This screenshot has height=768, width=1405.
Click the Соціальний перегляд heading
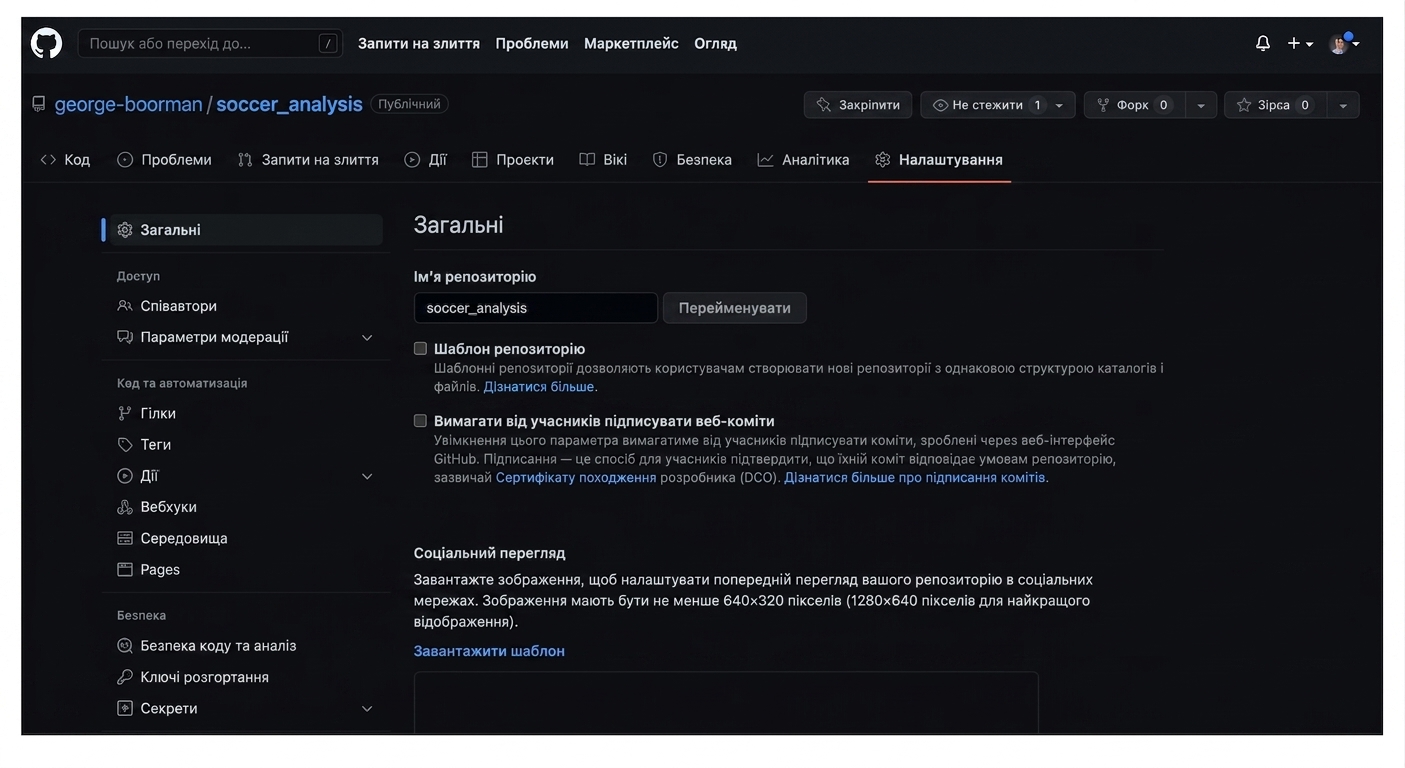(490, 553)
